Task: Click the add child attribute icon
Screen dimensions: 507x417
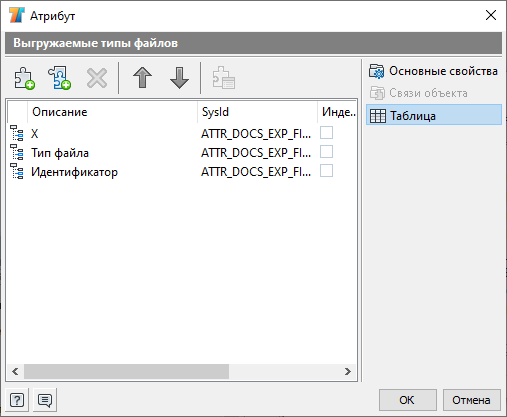Action: [x=60, y=78]
